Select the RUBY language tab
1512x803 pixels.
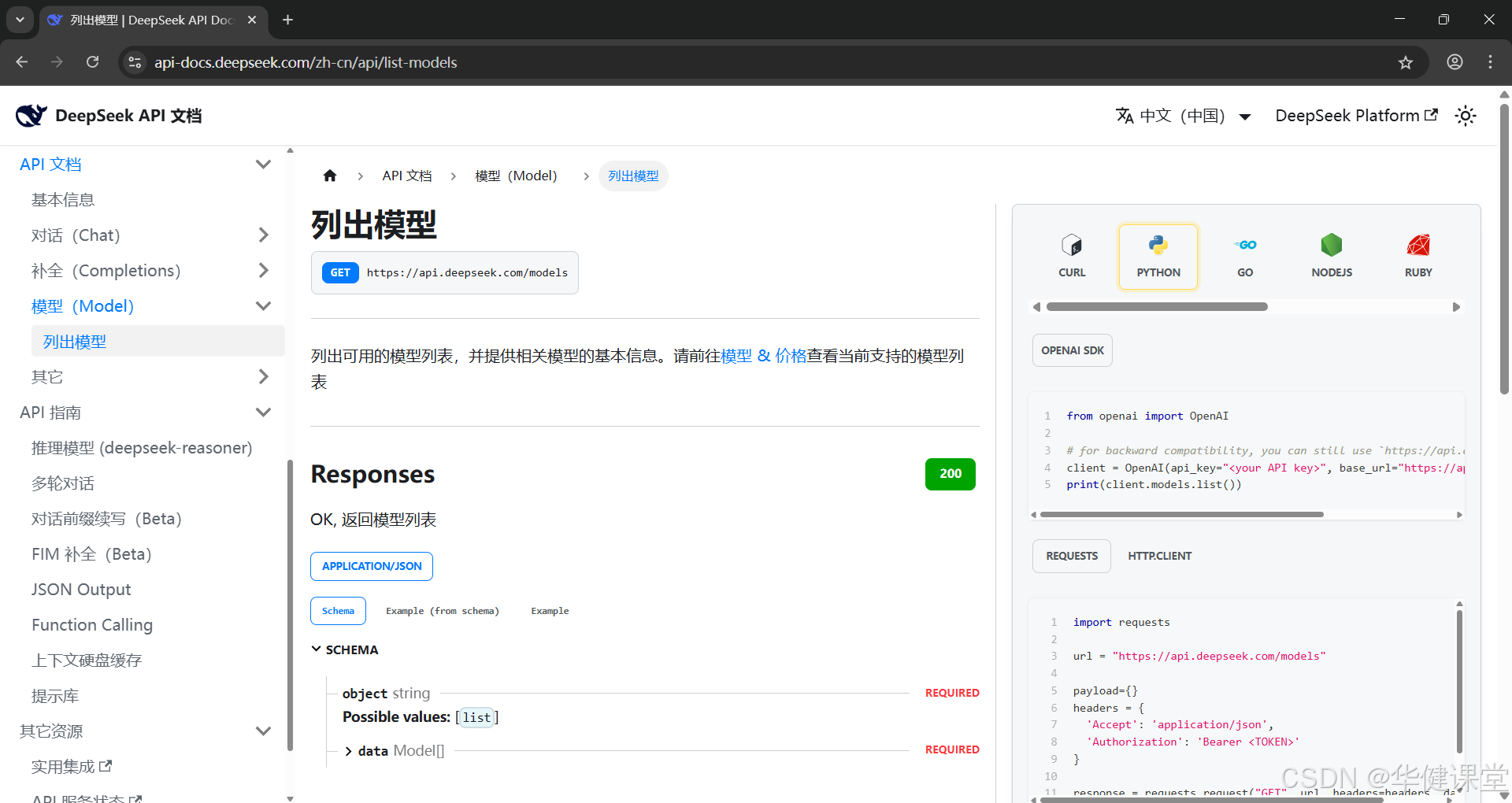coord(1418,257)
